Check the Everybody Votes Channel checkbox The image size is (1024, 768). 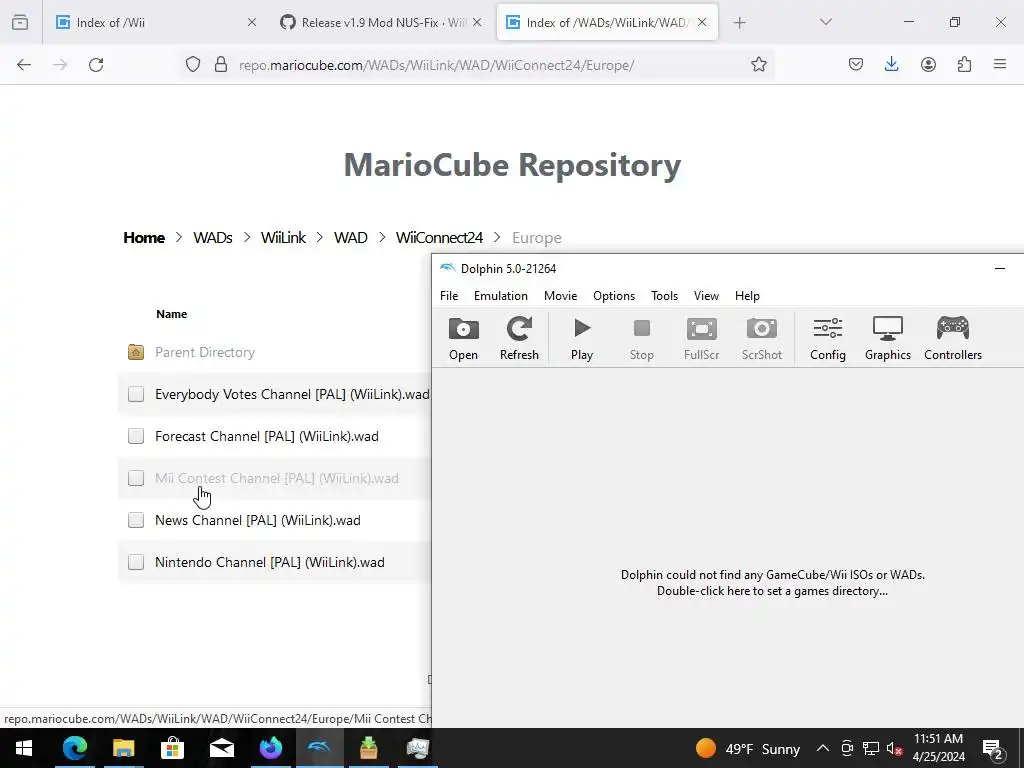[x=136, y=394]
